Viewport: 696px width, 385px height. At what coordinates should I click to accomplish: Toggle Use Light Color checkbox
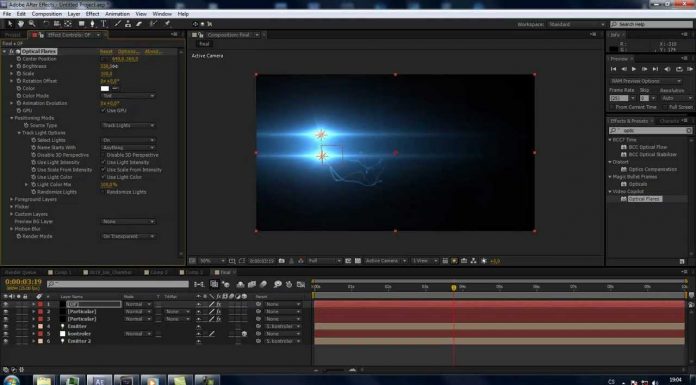(103, 177)
